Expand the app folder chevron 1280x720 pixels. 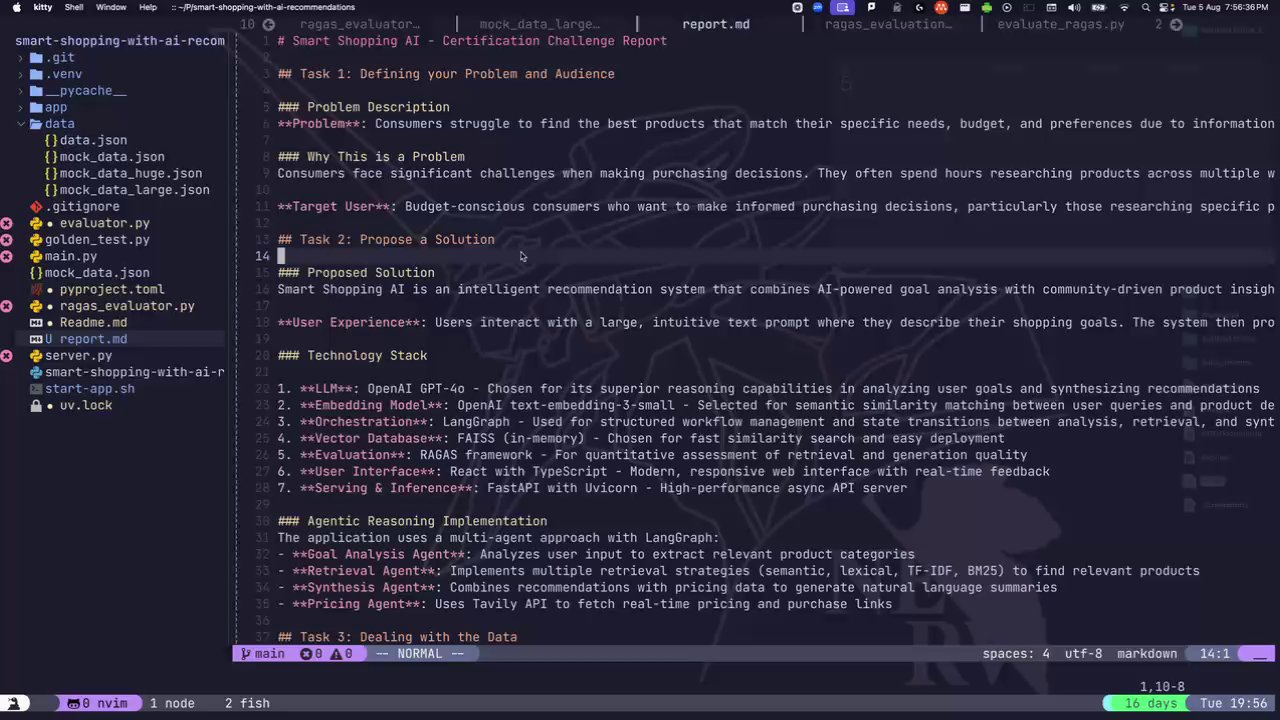pos(21,108)
